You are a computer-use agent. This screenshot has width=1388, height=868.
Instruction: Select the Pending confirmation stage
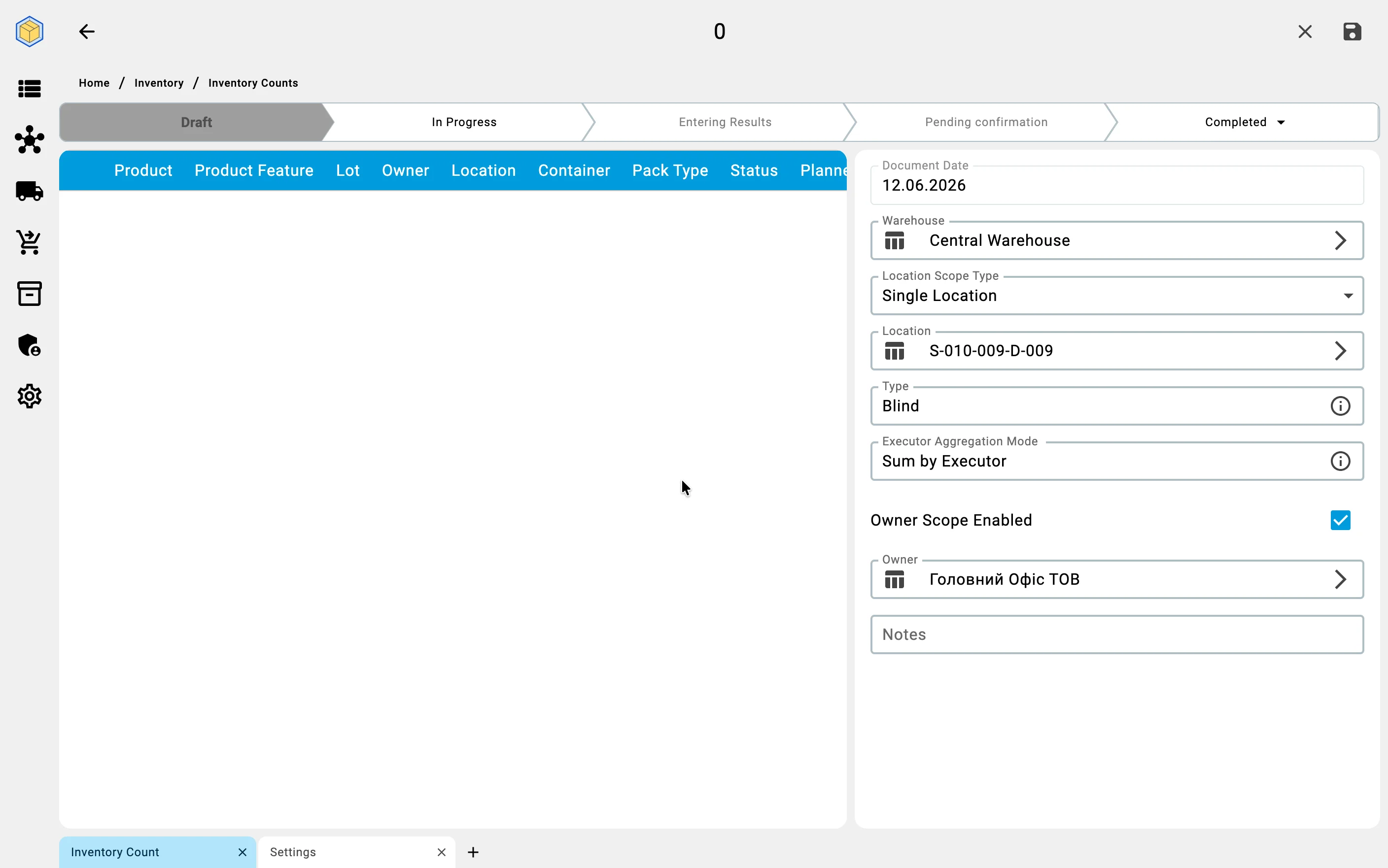pyautogui.click(x=986, y=122)
